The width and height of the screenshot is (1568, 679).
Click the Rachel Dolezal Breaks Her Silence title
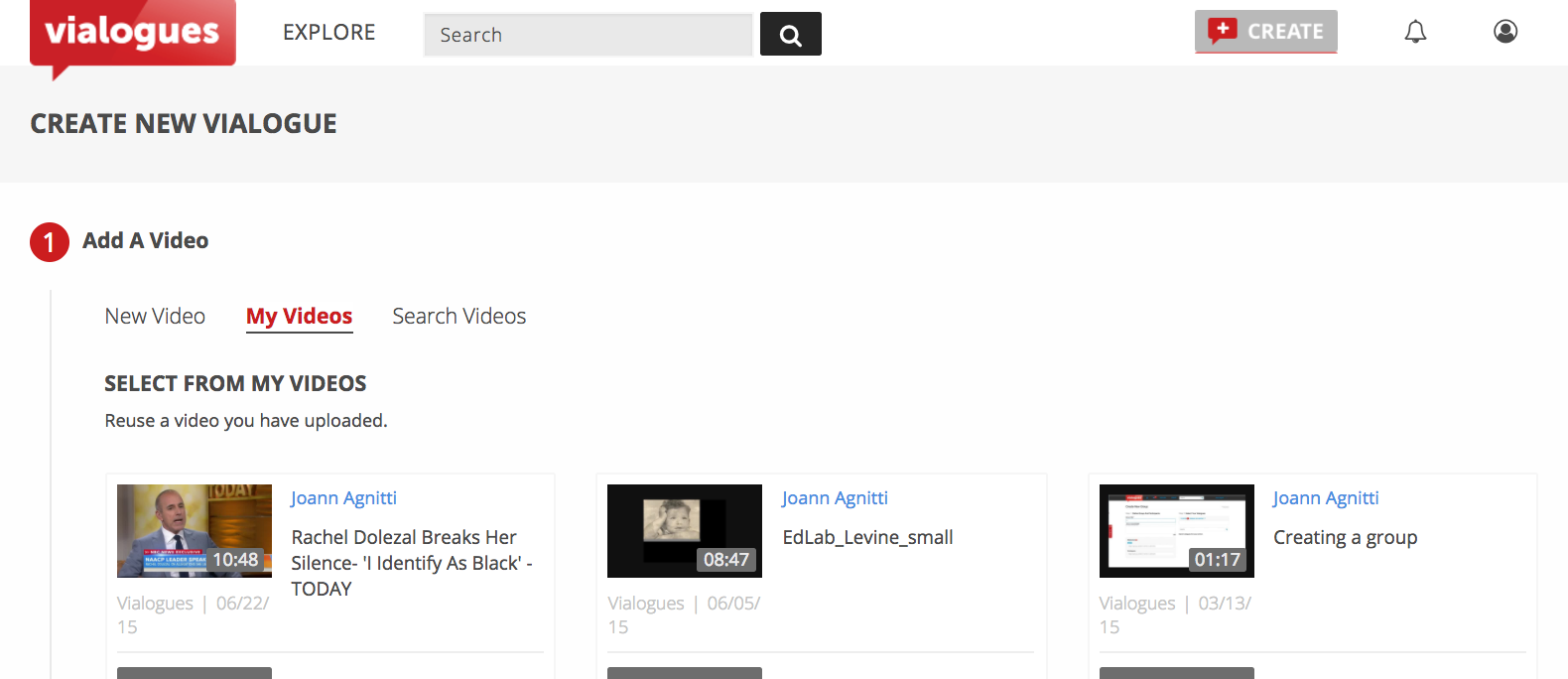pyautogui.click(x=412, y=563)
